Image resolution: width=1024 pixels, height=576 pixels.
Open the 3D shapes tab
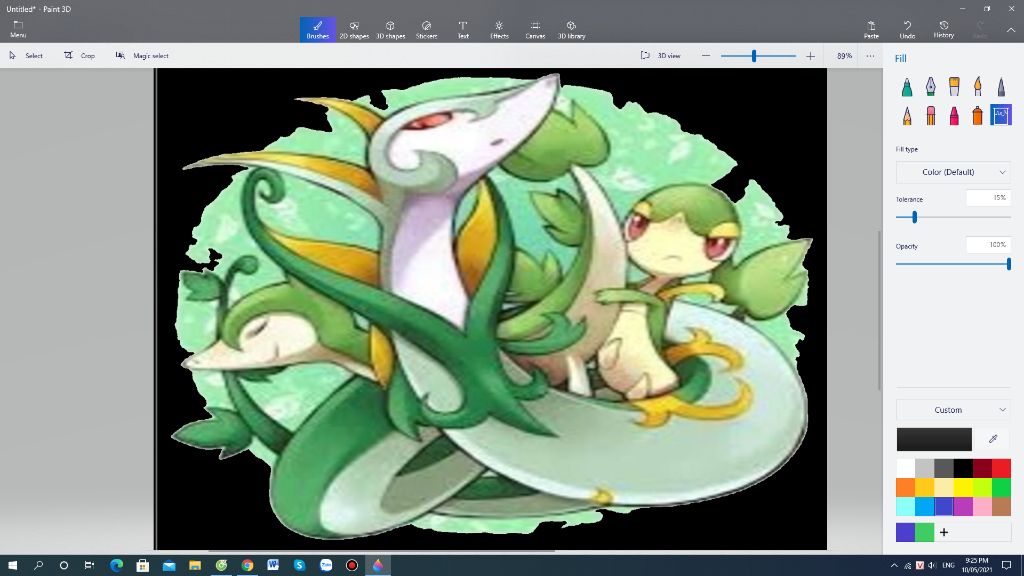tap(391, 29)
